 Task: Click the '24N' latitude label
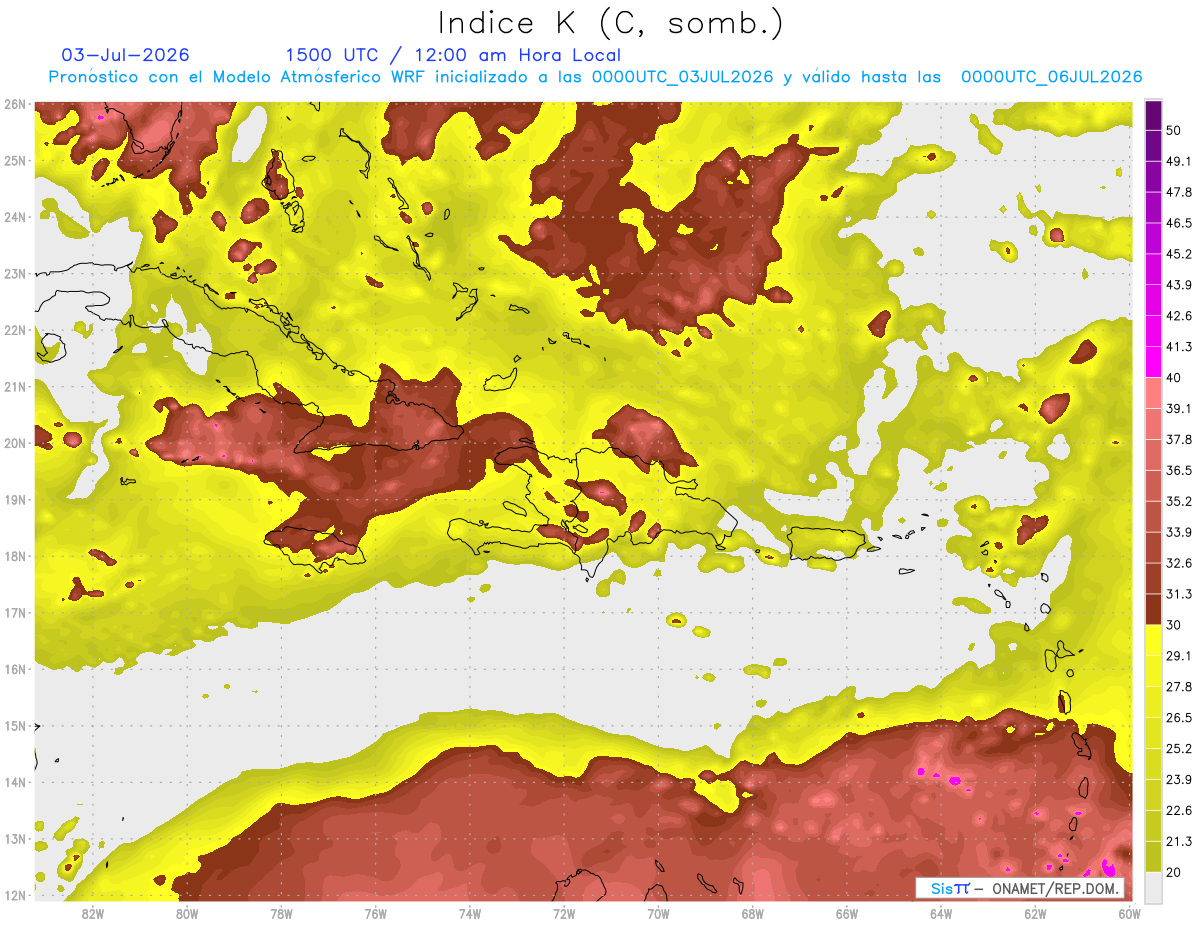pyautogui.click(x=14, y=217)
